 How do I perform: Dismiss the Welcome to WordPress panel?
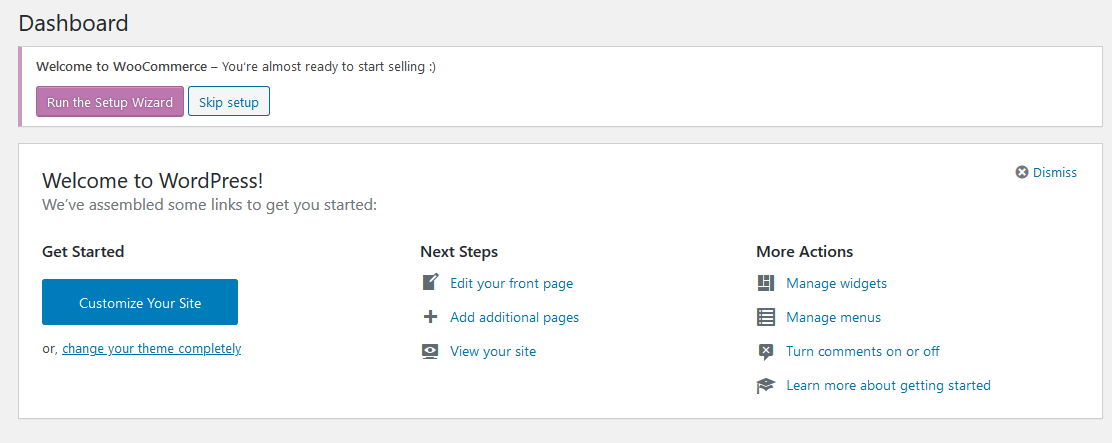pyautogui.click(x=1046, y=172)
